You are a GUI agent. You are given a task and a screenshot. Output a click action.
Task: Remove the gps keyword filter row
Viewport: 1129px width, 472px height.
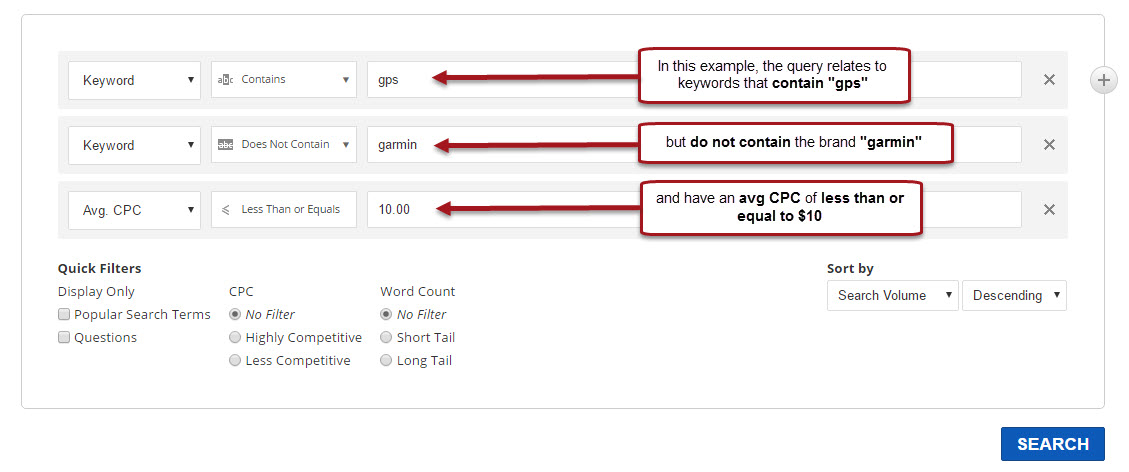tap(1049, 80)
